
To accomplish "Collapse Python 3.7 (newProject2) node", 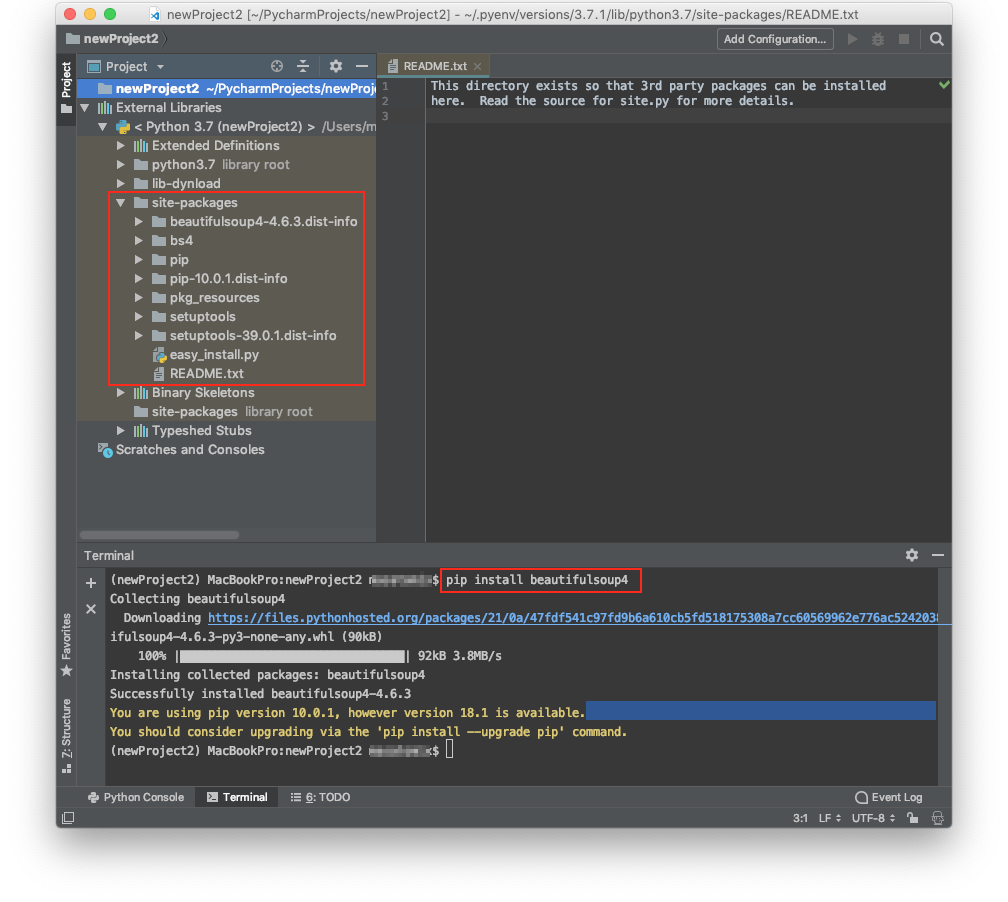I will pos(103,127).
